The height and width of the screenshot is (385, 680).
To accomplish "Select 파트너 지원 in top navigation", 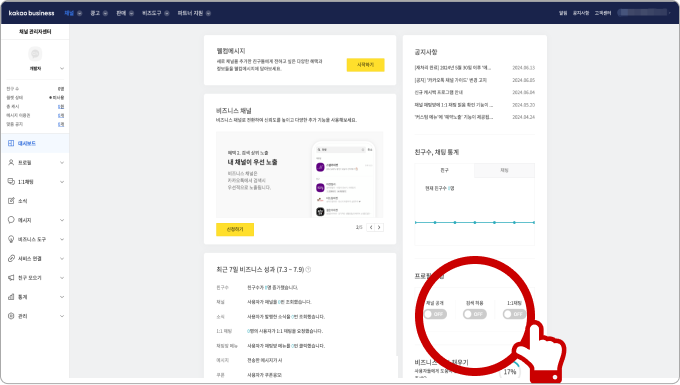I will tap(190, 13).
